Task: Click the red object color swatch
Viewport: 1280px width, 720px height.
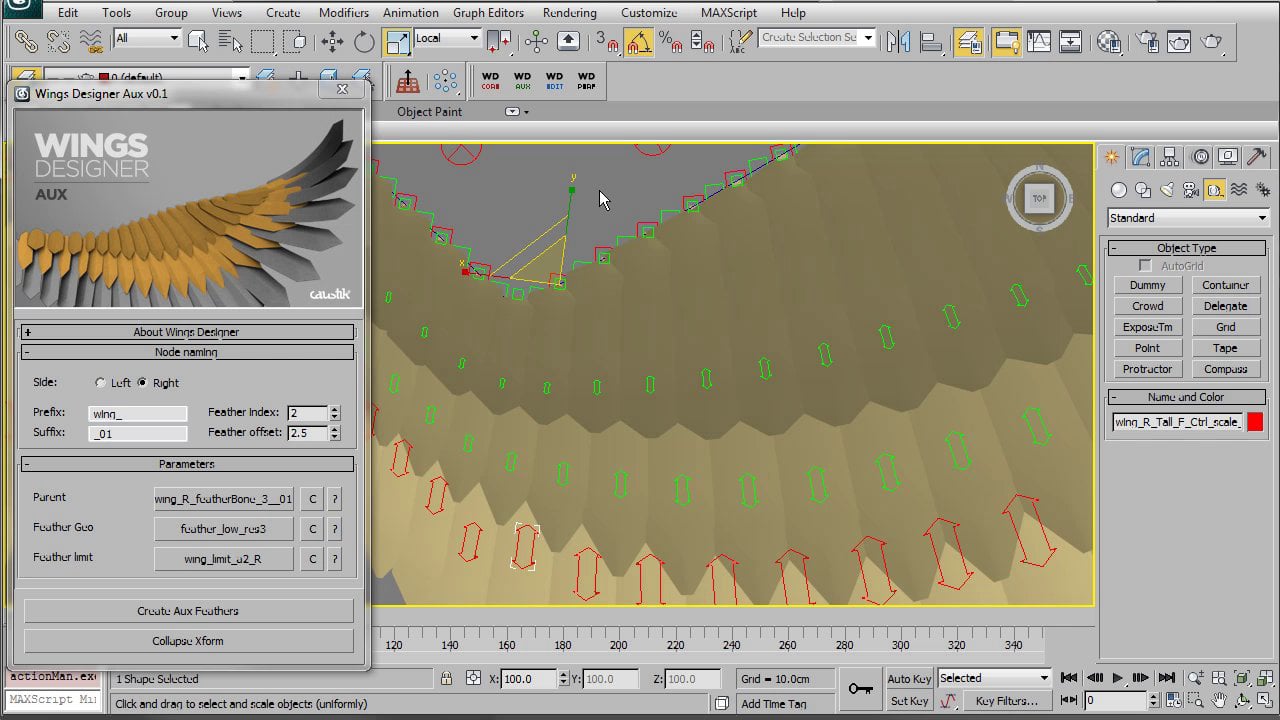Action: pos(1255,422)
